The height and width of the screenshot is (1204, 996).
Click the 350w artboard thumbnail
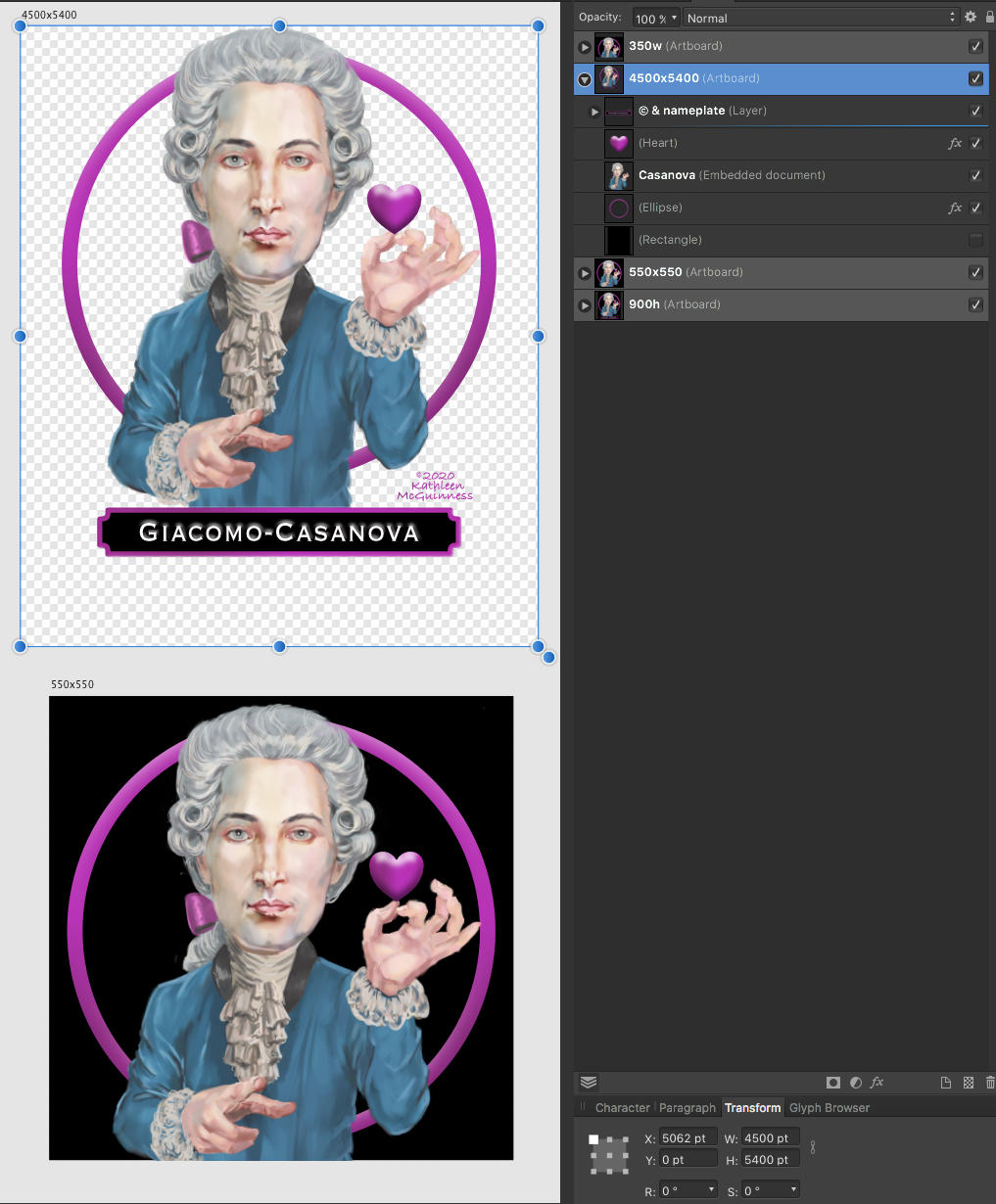tap(609, 46)
